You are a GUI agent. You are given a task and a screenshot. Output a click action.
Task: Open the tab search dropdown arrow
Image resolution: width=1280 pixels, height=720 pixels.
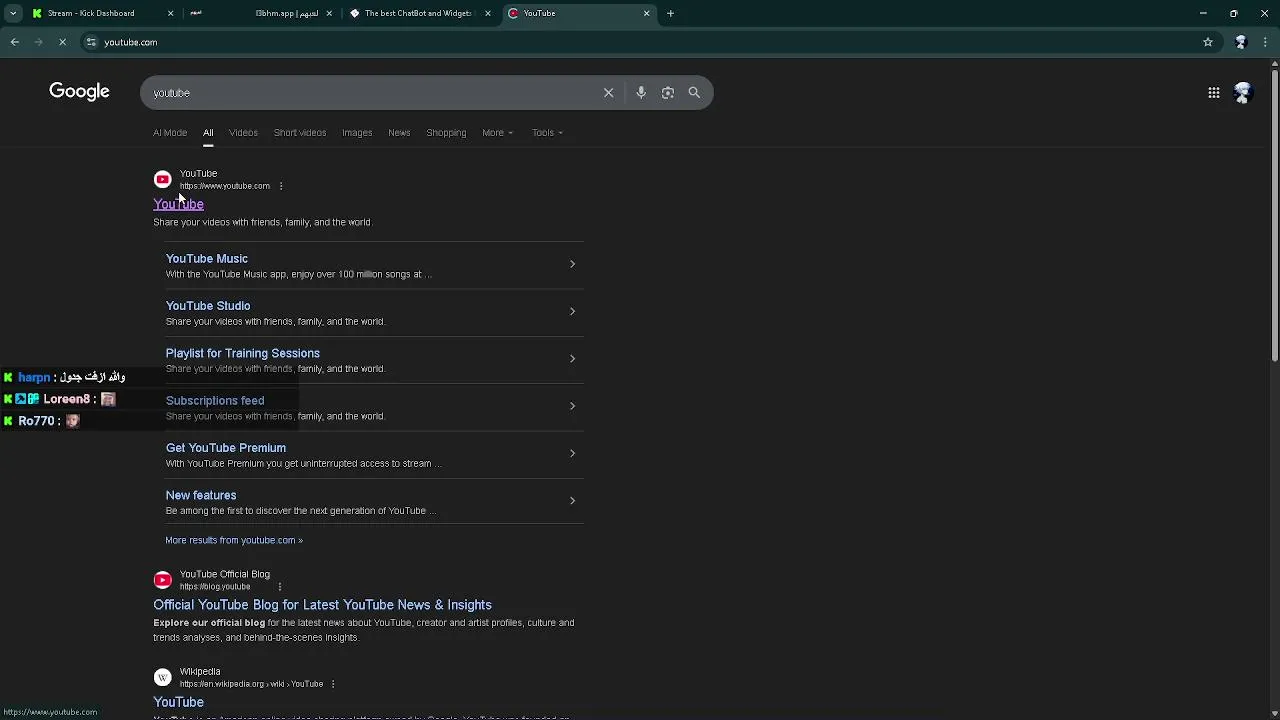(13, 13)
